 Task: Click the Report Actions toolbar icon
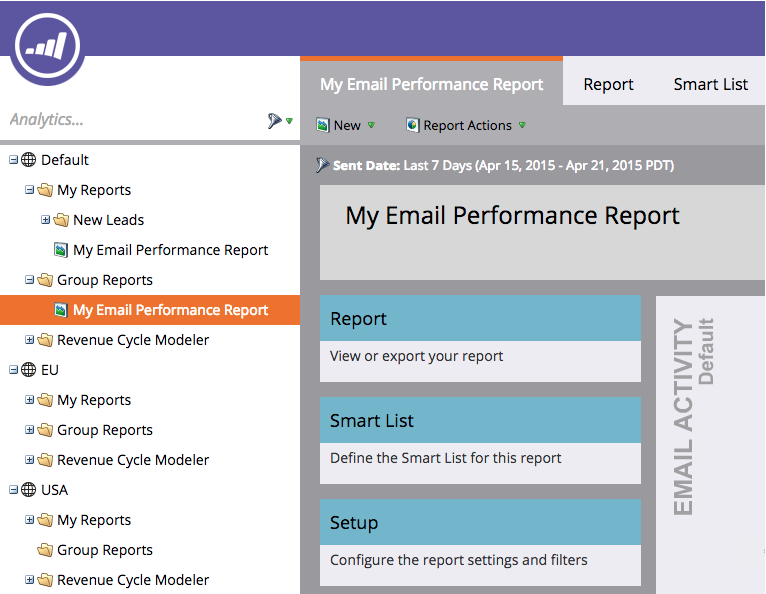point(412,125)
